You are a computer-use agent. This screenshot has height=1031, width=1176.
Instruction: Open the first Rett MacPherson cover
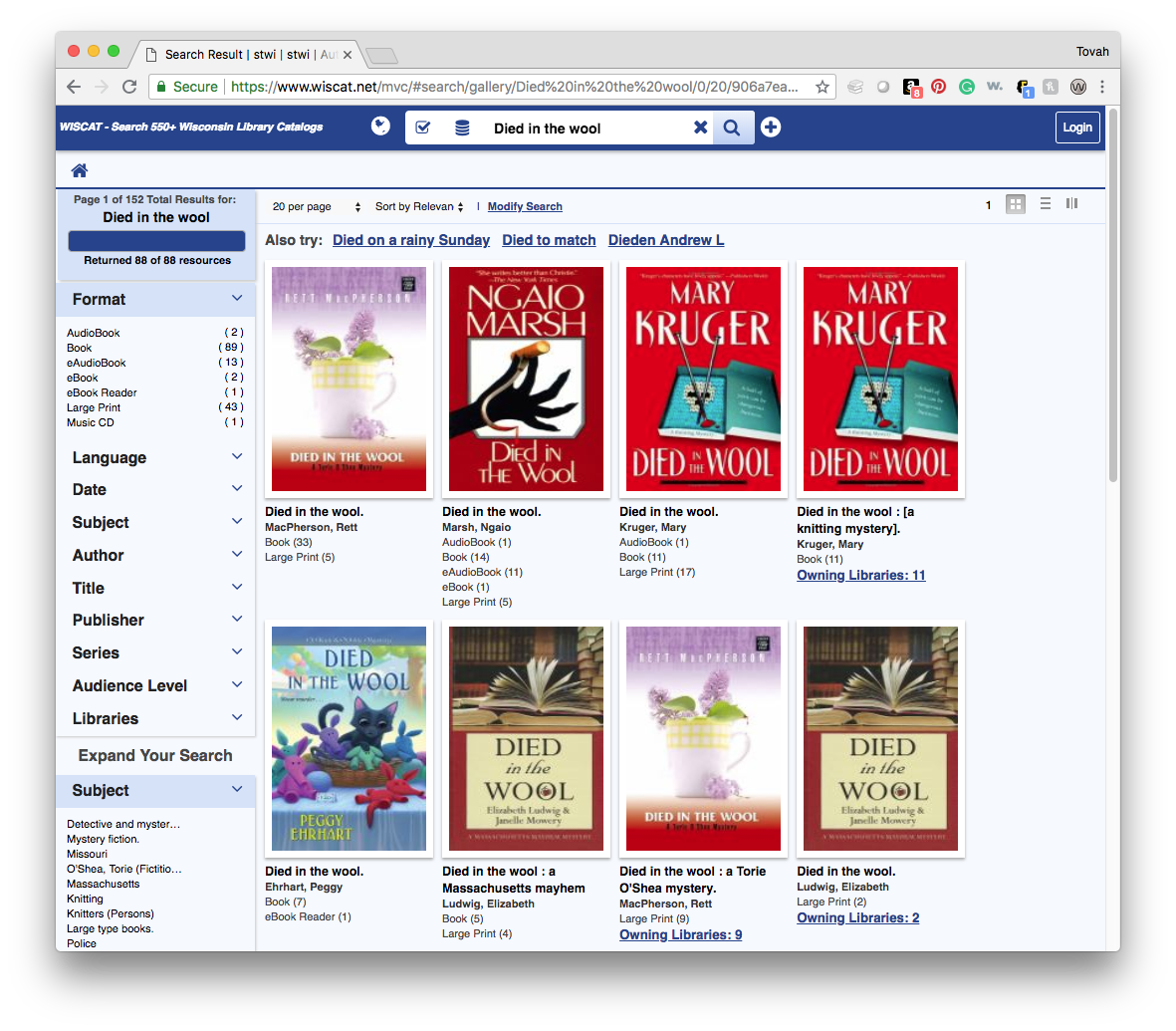click(349, 379)
